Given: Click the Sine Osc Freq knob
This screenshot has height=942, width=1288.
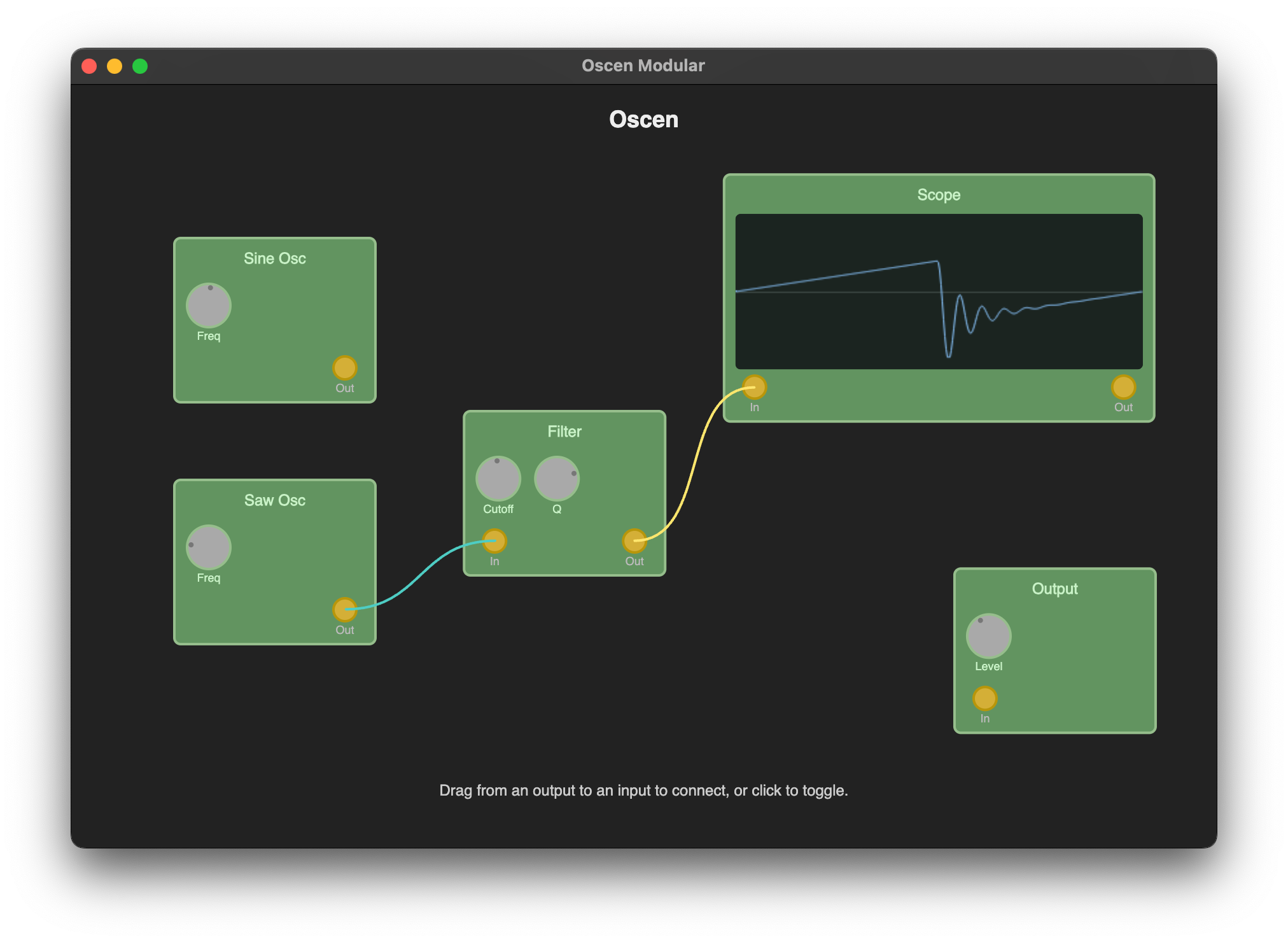Looking at the screenshot, I should coord(209,306).
